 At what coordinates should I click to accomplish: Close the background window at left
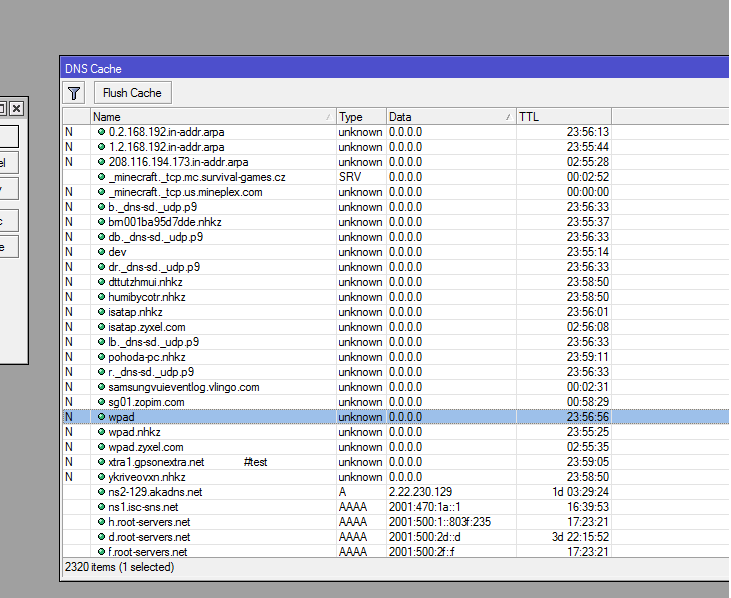(x=16, y=109)
